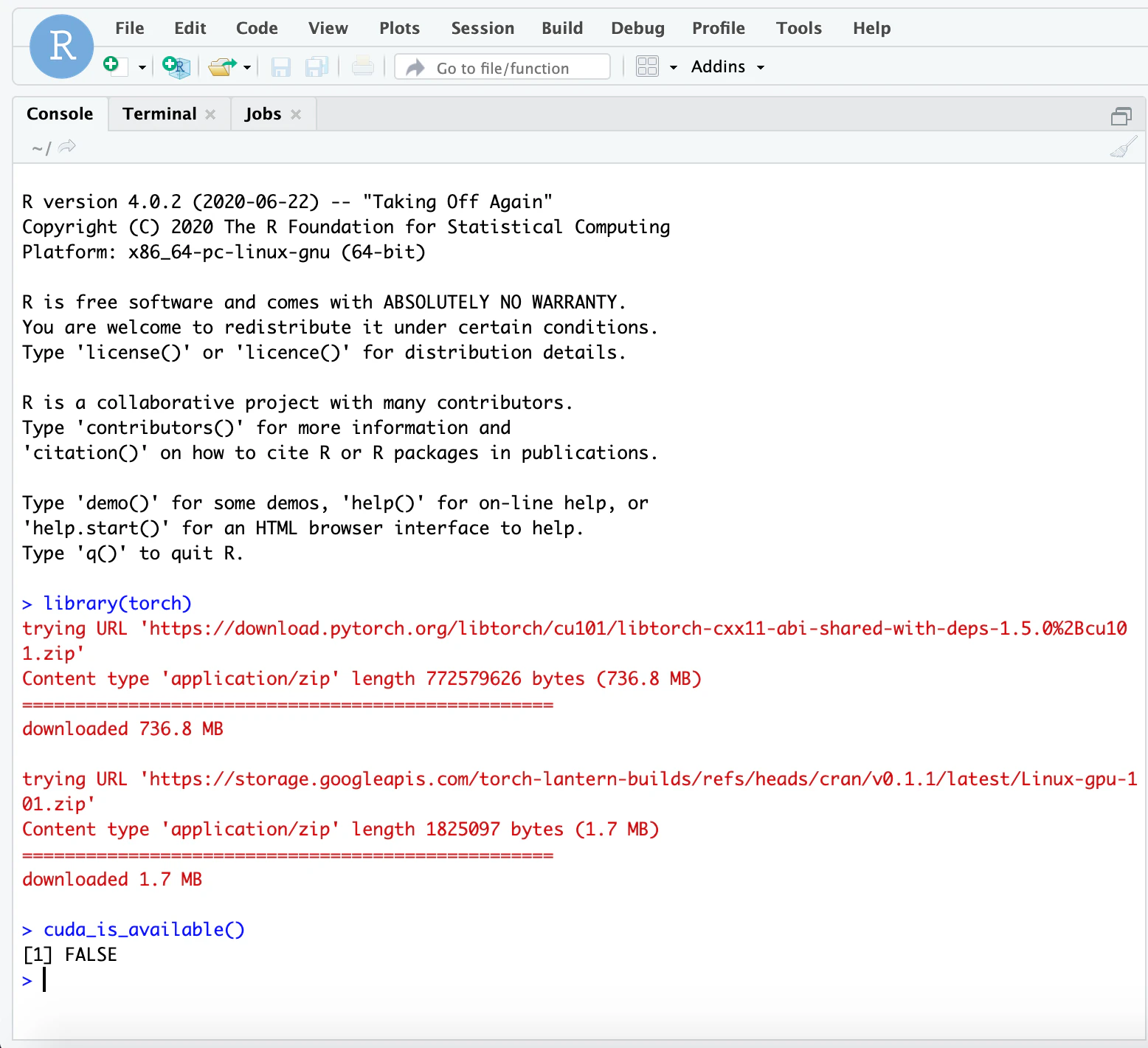The height and width of the screenshot is (1048, 1148).
Task: Click the 'downloaded 1.7 MB' message
Action: [x=112, y=879]
